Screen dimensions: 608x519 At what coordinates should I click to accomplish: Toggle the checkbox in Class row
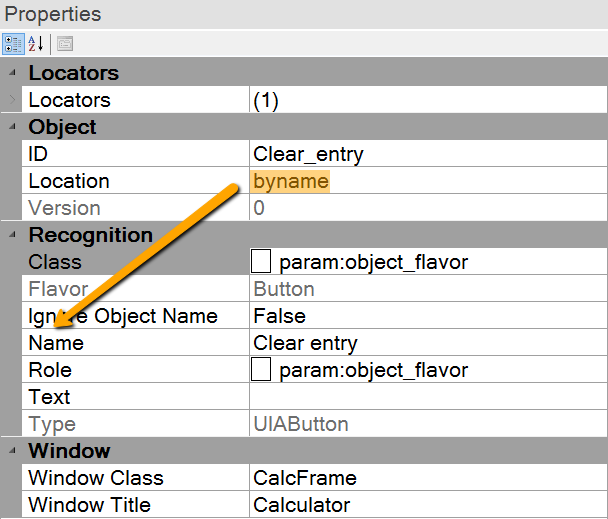coord(261,262)
